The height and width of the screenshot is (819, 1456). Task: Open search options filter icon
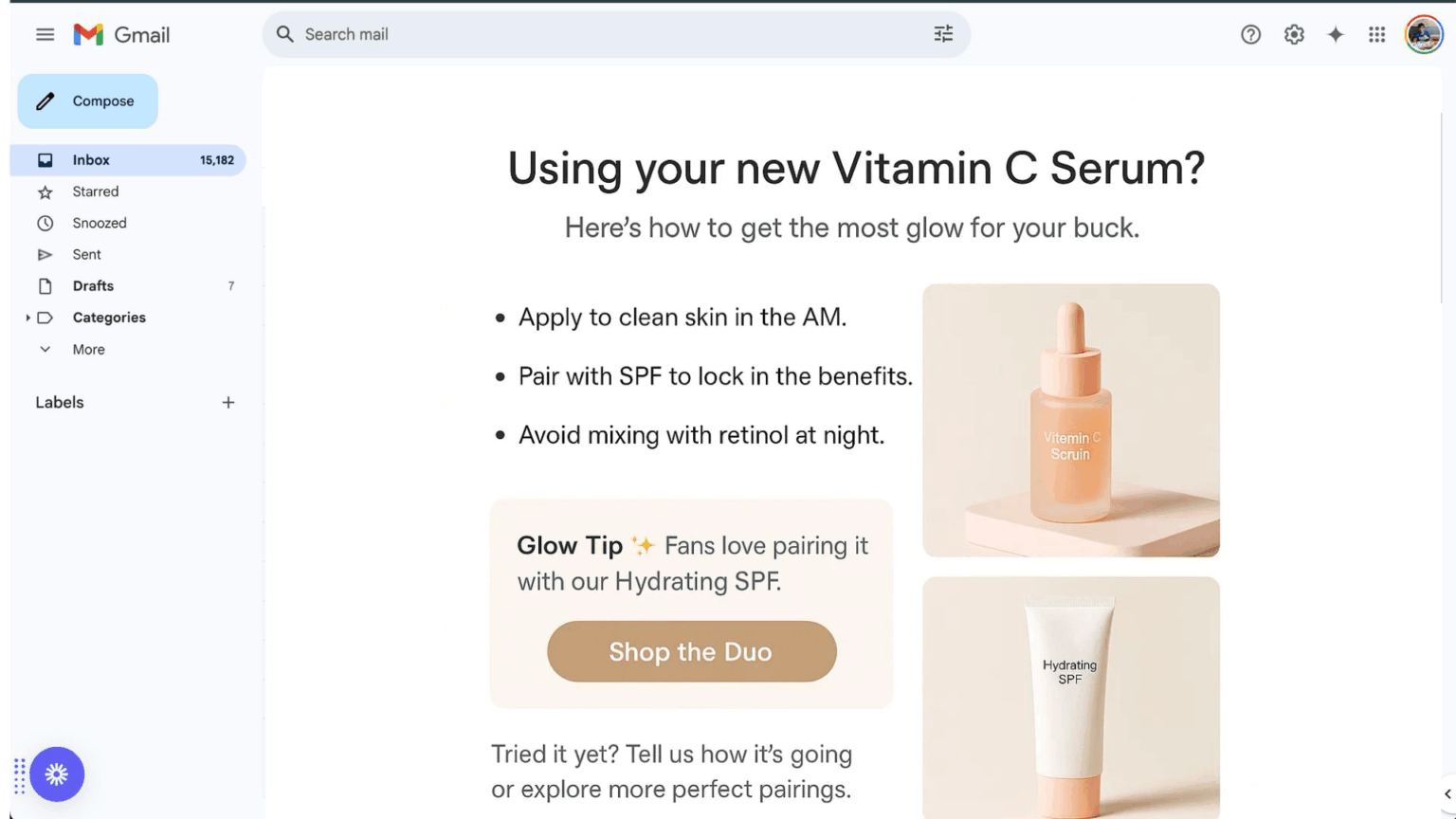(943, 34)
